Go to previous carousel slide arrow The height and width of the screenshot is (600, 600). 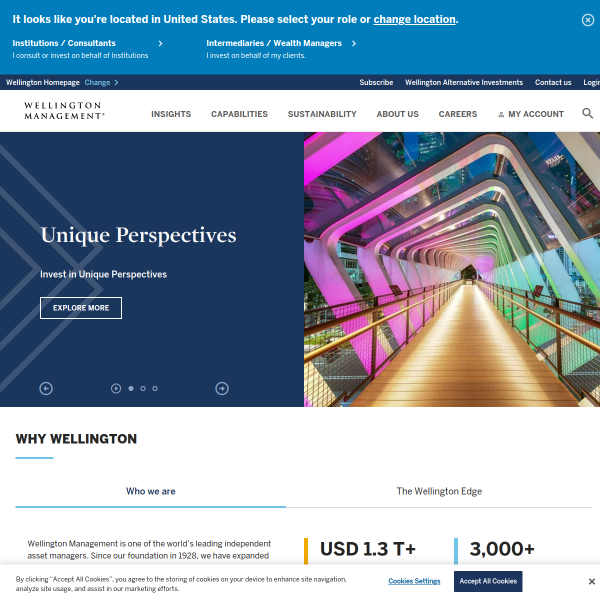[x=46, y=388]
